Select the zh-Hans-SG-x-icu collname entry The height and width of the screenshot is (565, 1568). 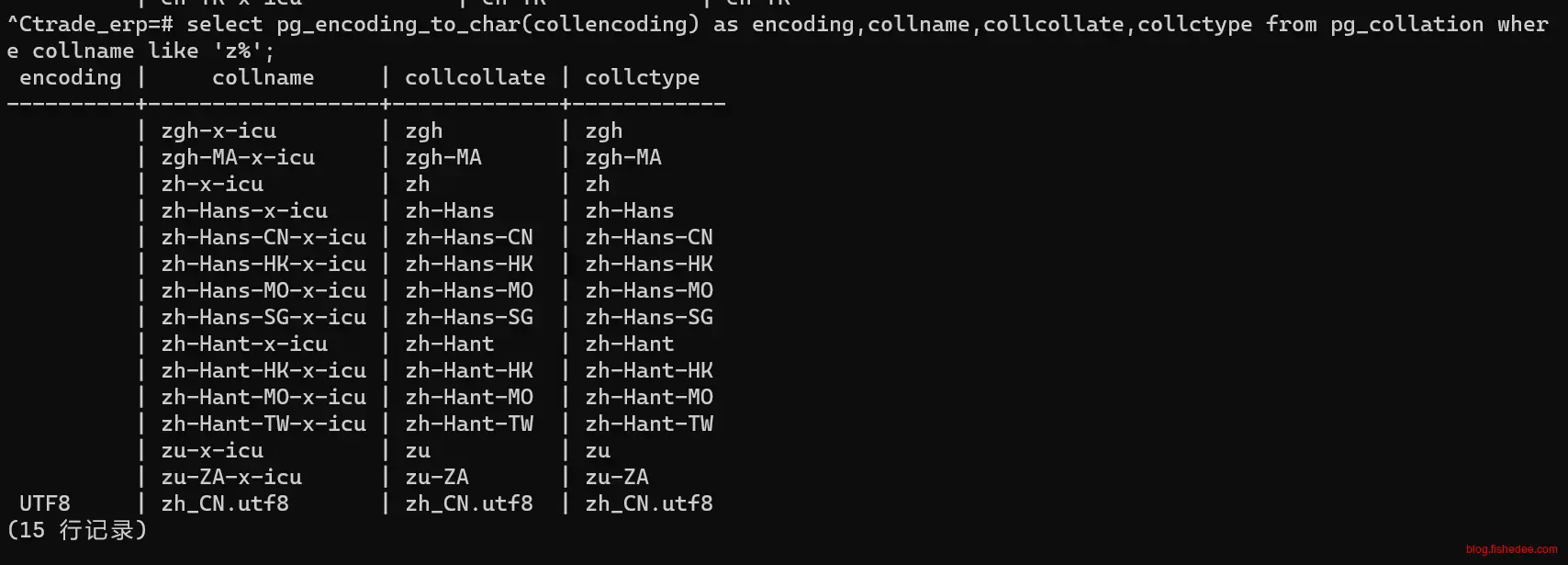pyautogui.click(x=263, y=318)
